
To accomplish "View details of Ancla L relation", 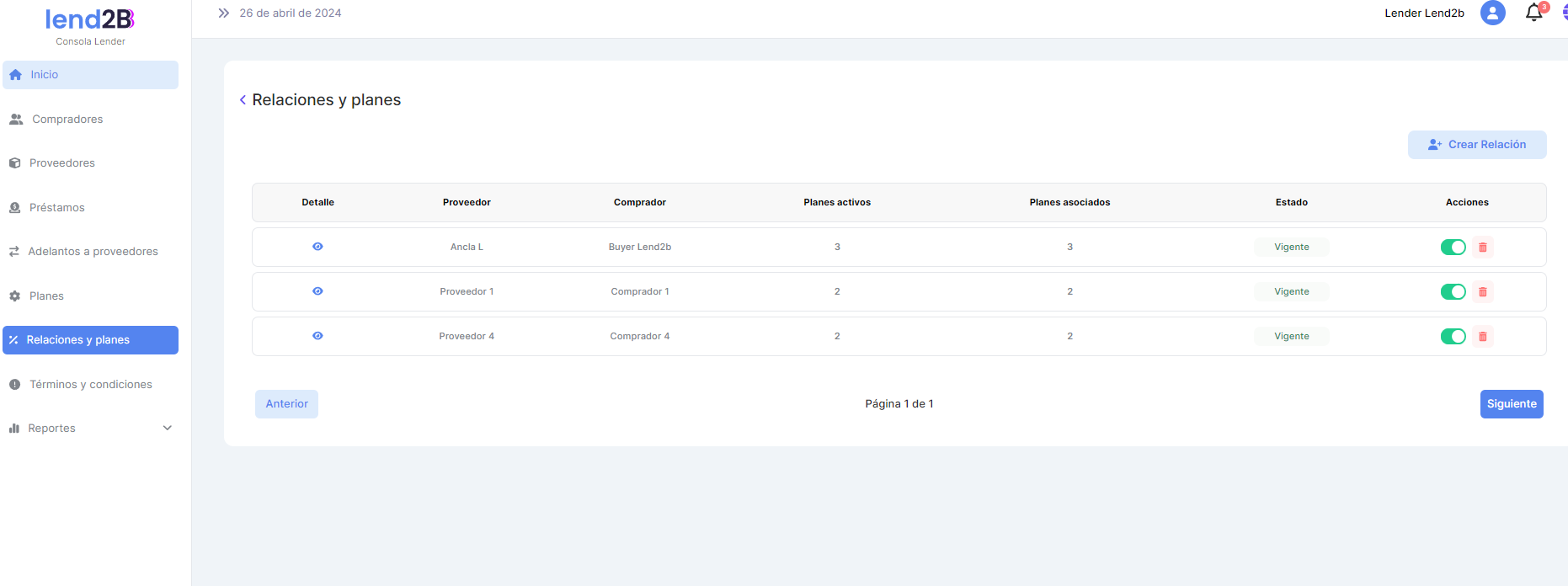I will pyautogui.click(x=317, y=247).
